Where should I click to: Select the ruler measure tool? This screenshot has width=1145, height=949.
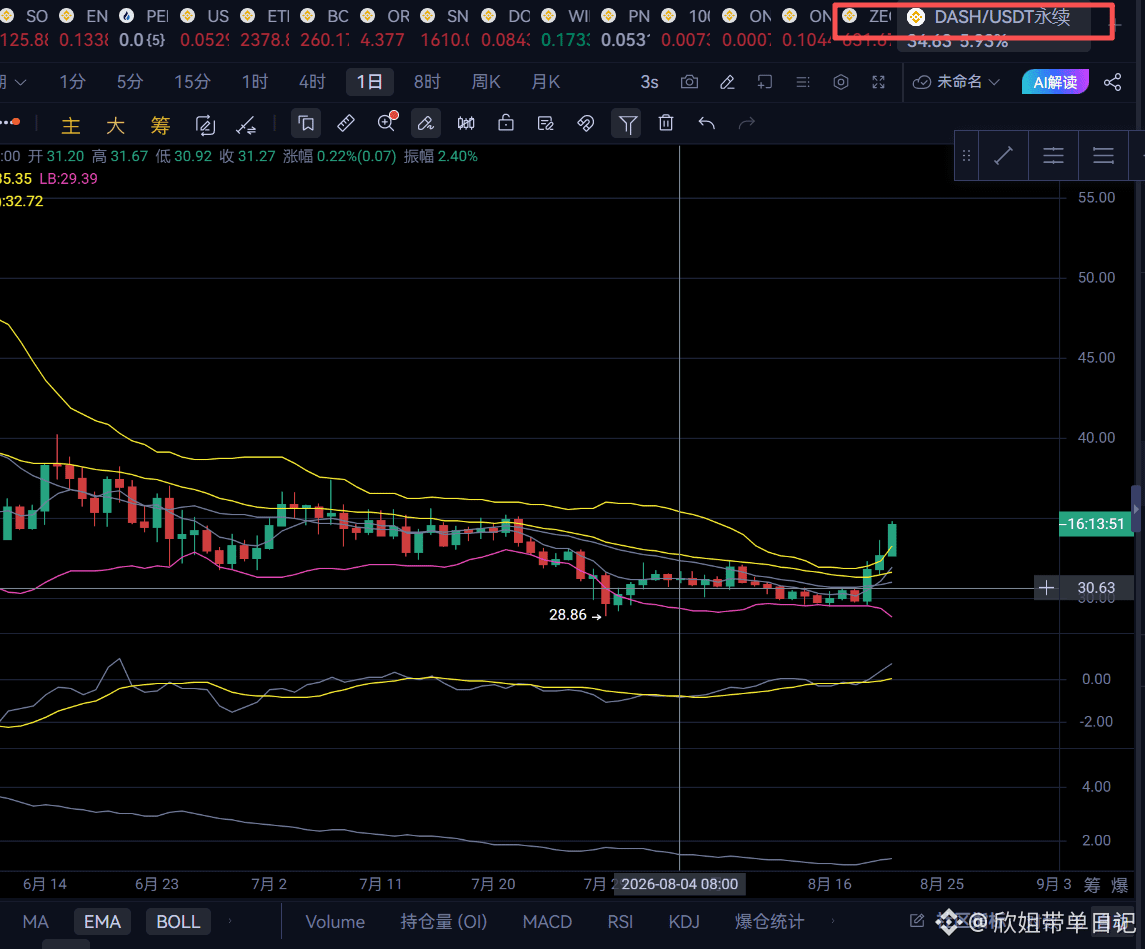point(346,123)
